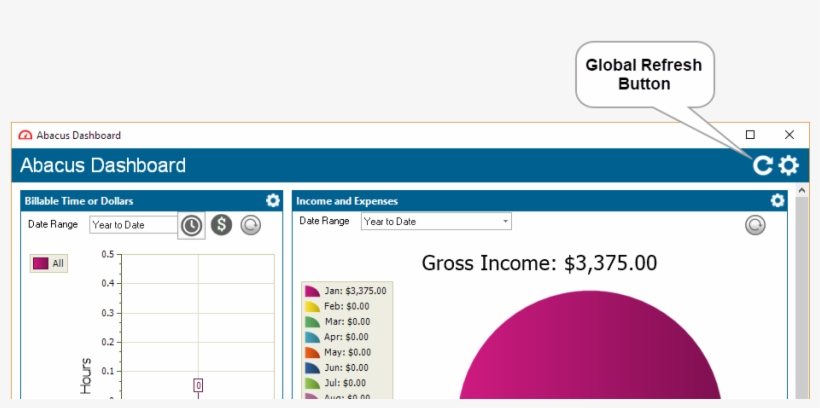Click the global refresh button in header
The height and width of the screenshot is (408, 820).
[763, 166]
